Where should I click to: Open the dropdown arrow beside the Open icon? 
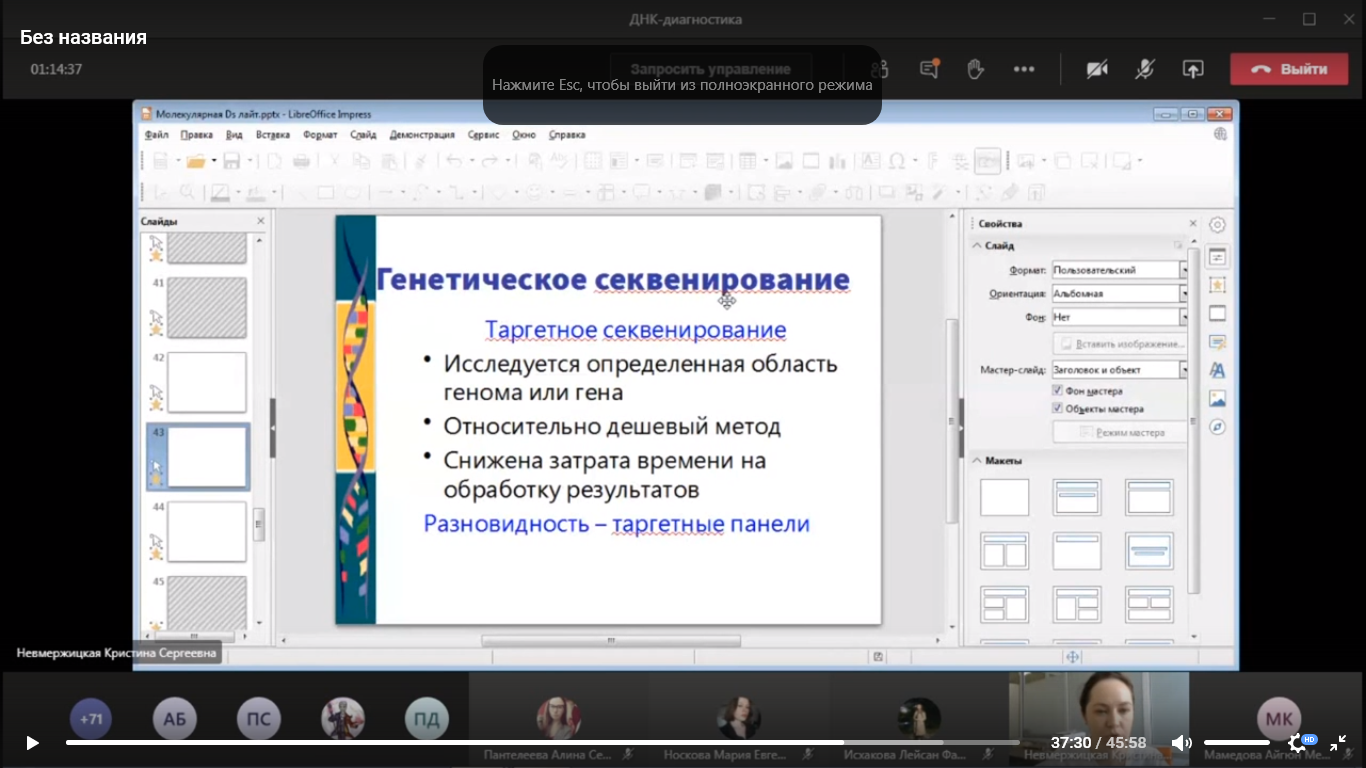[x=213, y=161]
